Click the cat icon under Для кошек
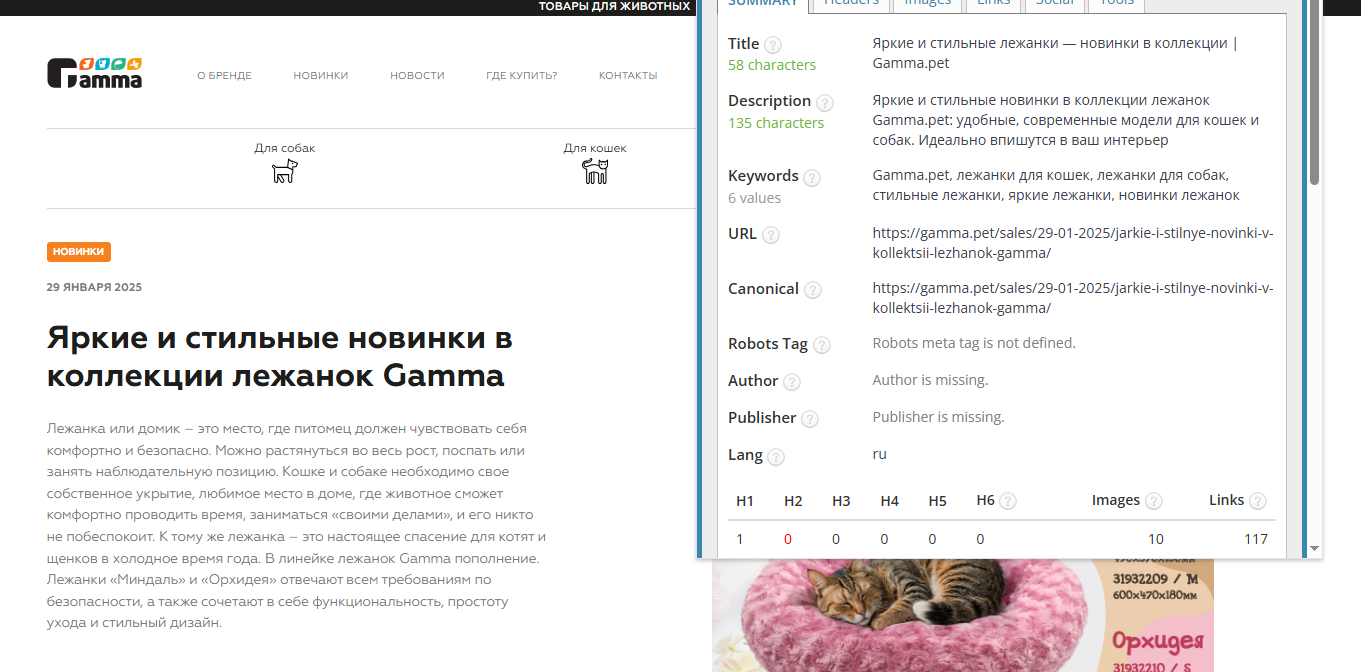This screenshot has width=1361, height=672. point(595,171)
